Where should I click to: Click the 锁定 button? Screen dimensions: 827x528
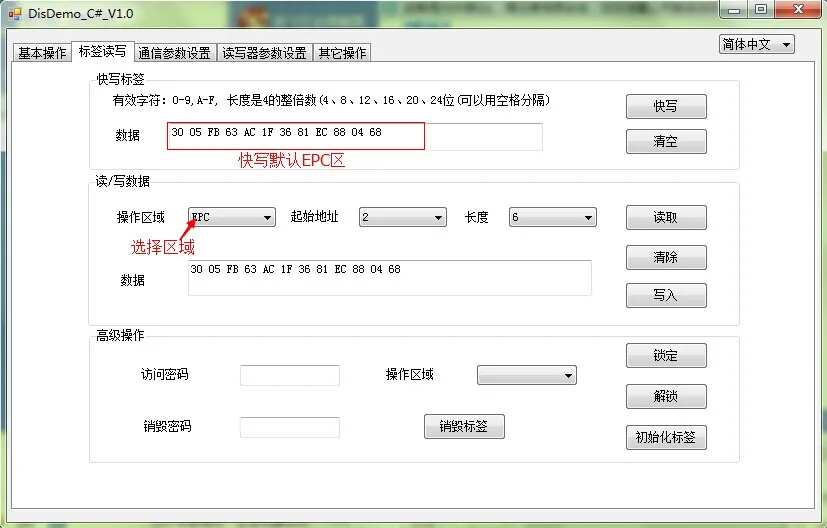[666, 356]
